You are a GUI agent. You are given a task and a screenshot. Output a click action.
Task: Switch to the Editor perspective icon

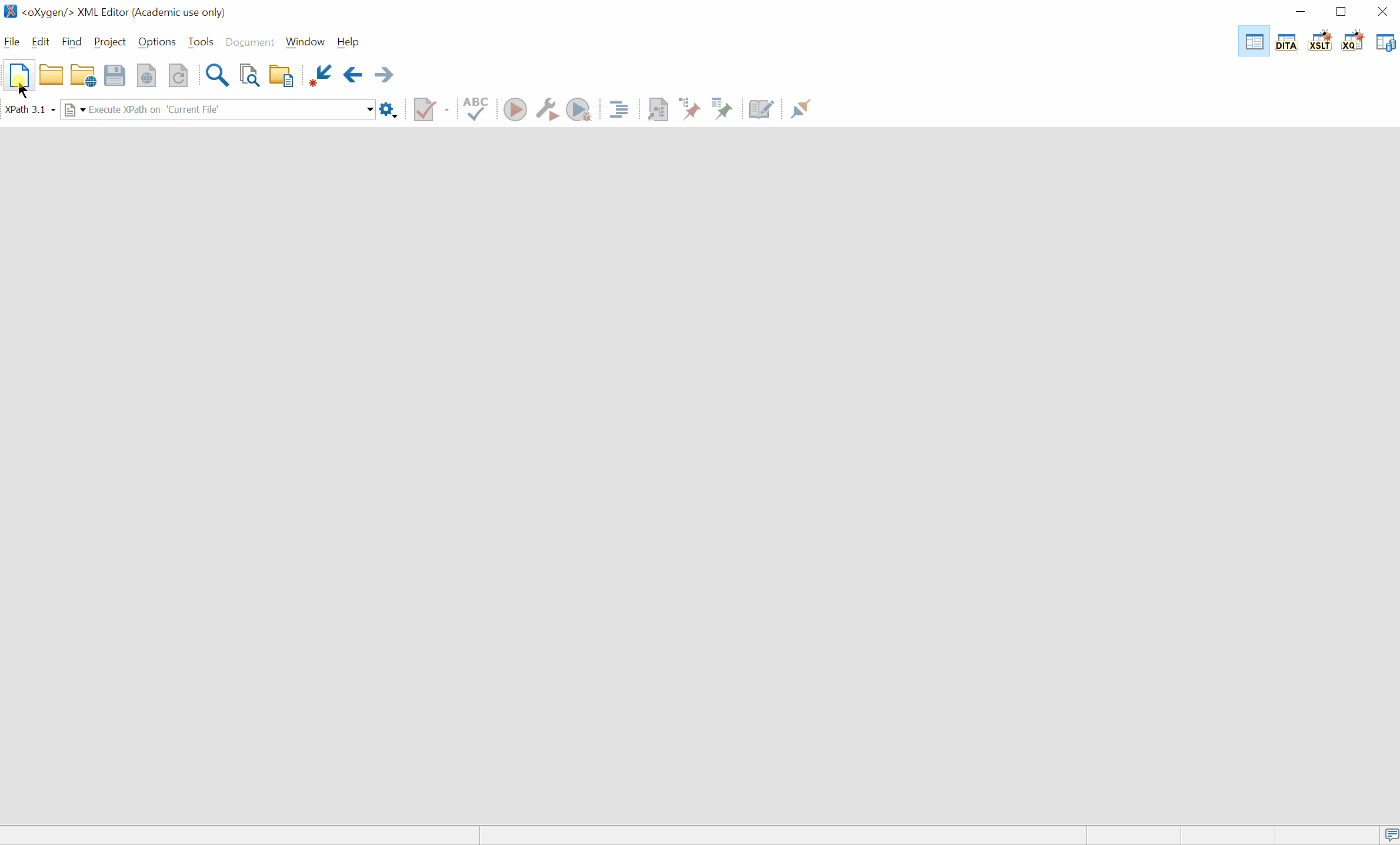pos(1254,42)
